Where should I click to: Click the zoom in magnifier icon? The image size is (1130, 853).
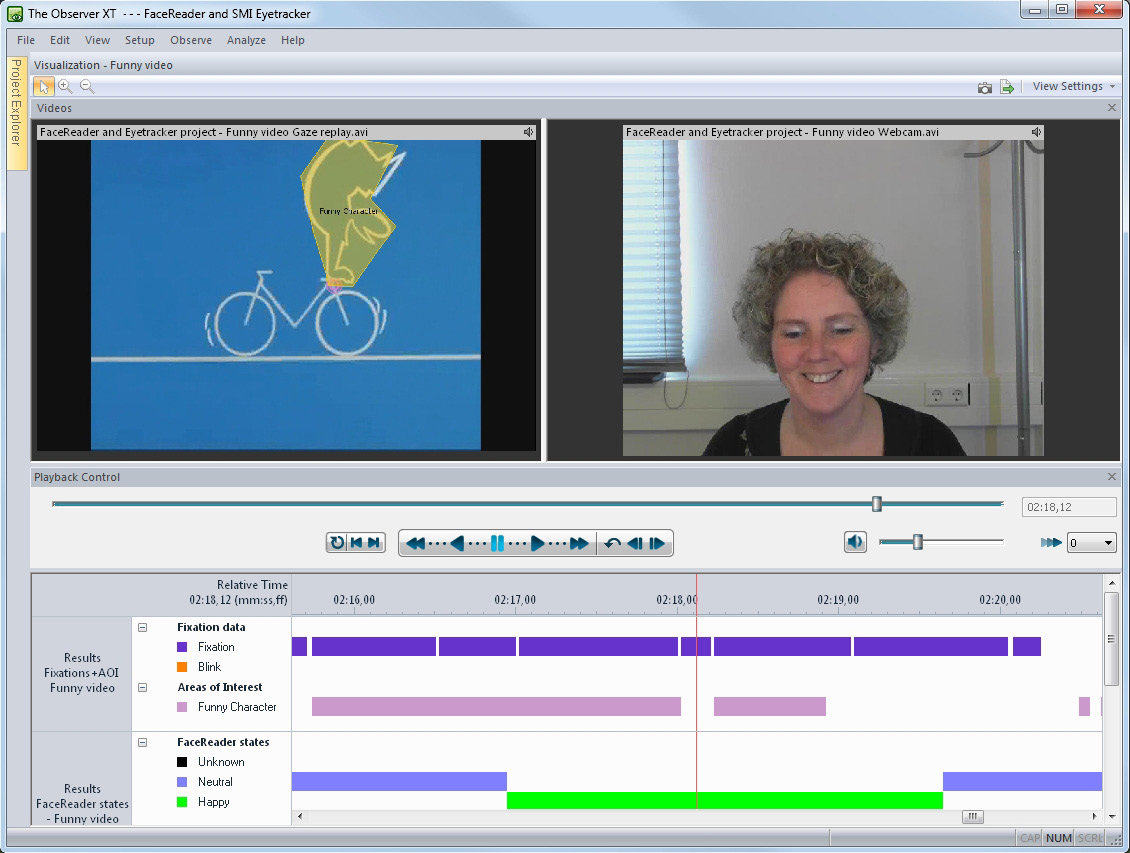(x=65, y=87)
